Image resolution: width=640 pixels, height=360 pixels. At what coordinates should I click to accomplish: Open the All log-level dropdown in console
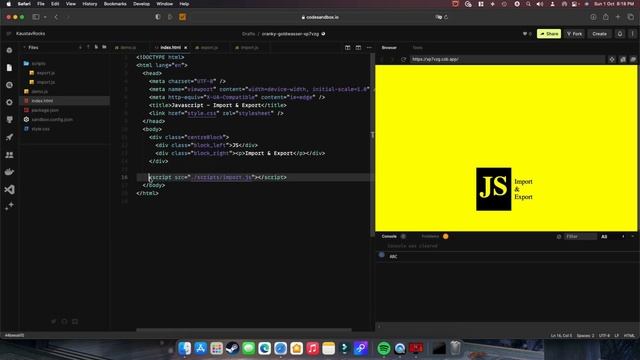[x=604, y=237]
